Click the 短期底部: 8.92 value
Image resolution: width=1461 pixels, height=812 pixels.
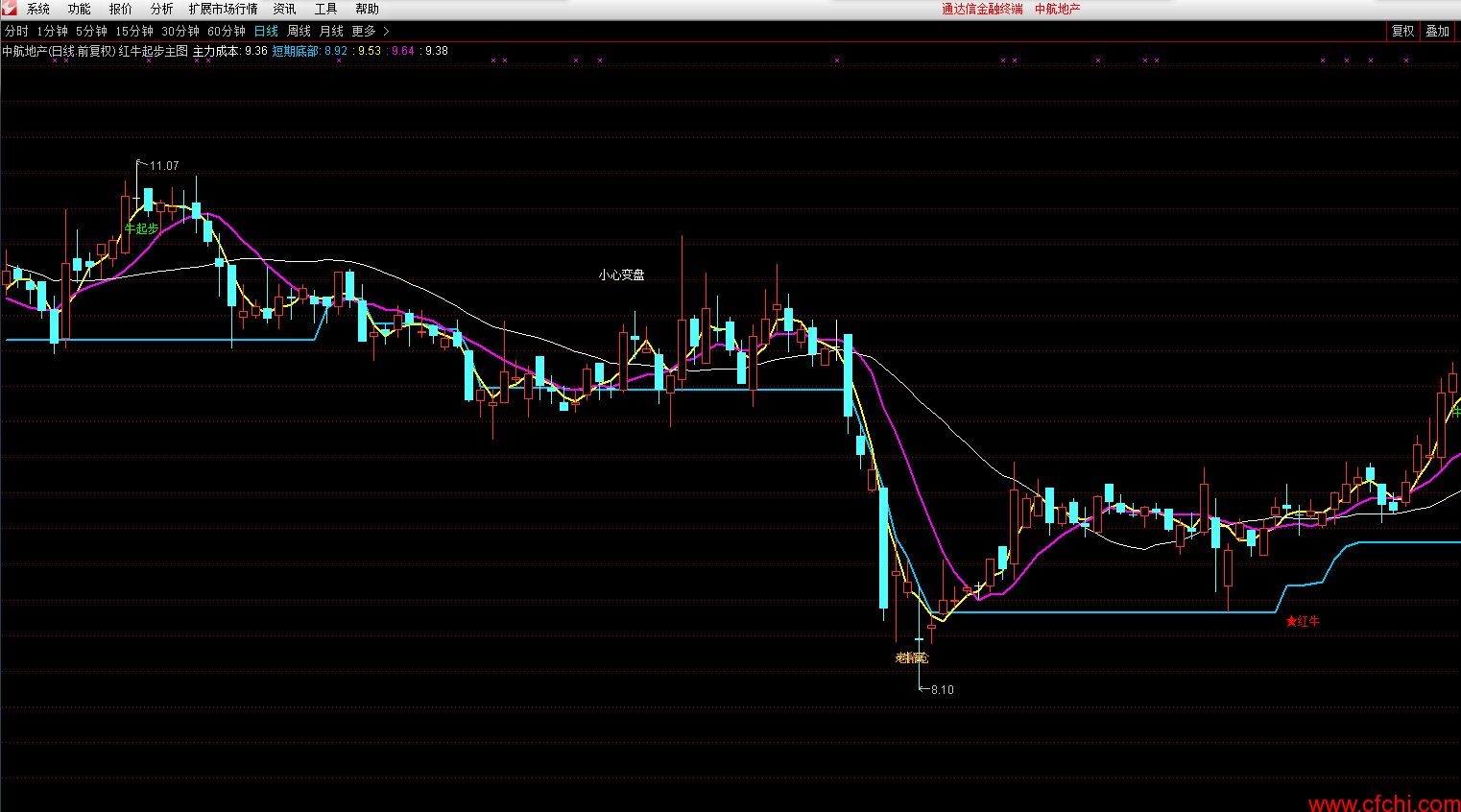click(310, 51)
